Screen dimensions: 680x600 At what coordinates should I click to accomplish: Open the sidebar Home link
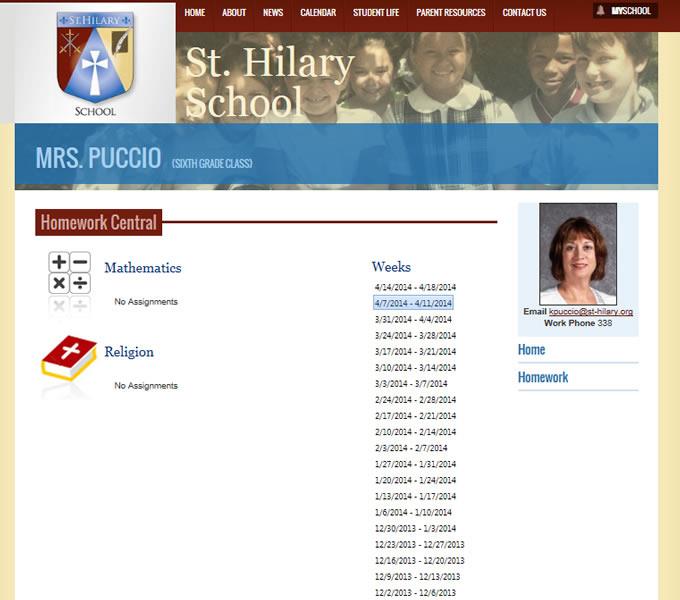click(532, 349)
